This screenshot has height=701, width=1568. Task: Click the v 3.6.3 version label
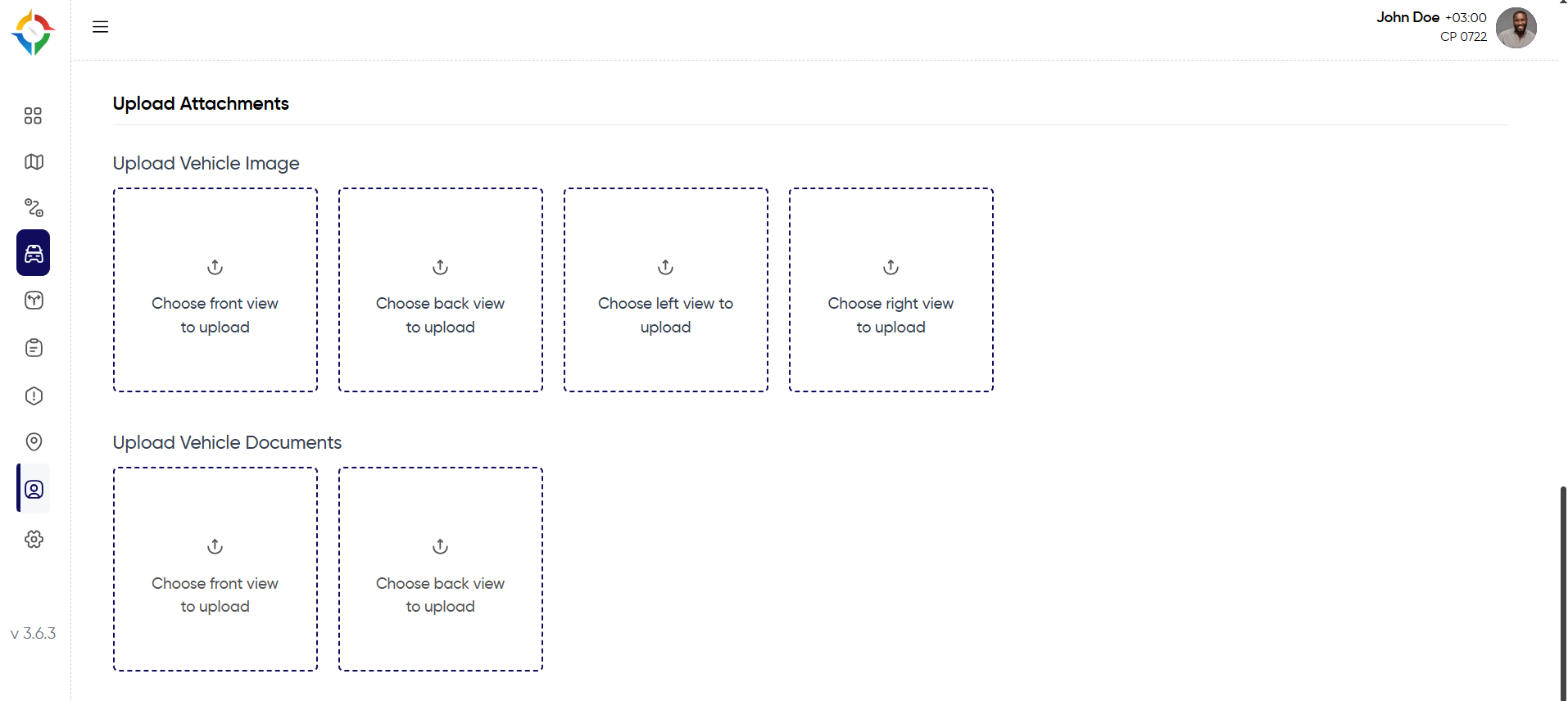pos(33,633)
